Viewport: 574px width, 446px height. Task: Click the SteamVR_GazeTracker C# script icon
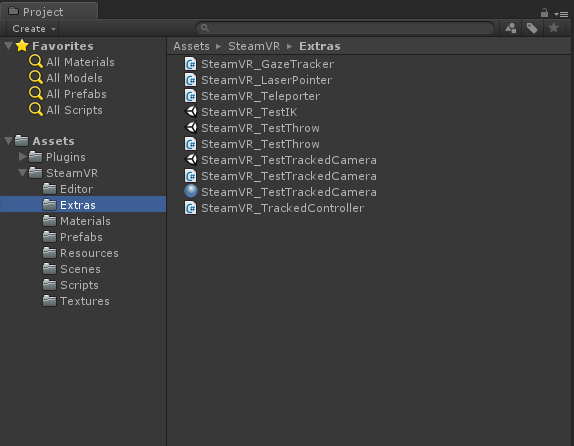pyautogui.click(x=190, y=64)
